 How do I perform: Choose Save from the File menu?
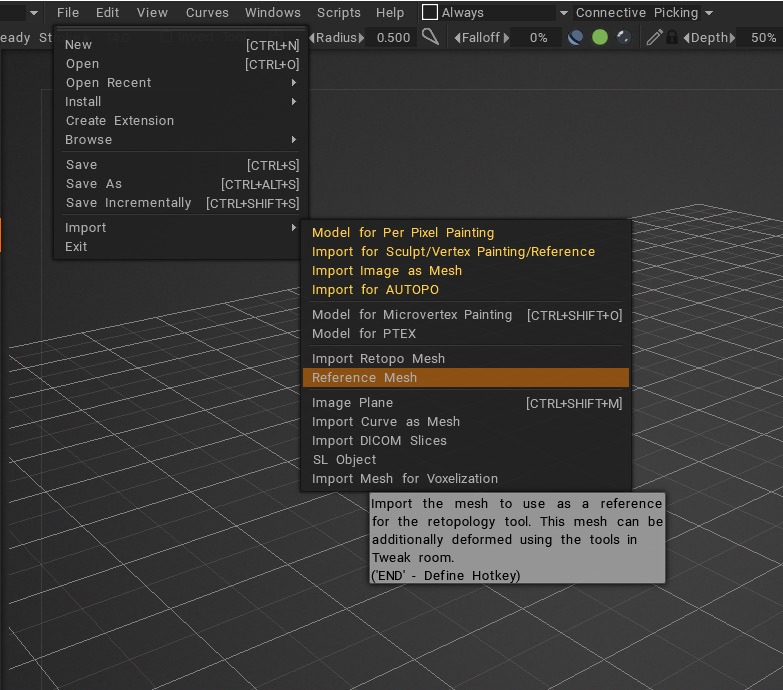[183, 165]
